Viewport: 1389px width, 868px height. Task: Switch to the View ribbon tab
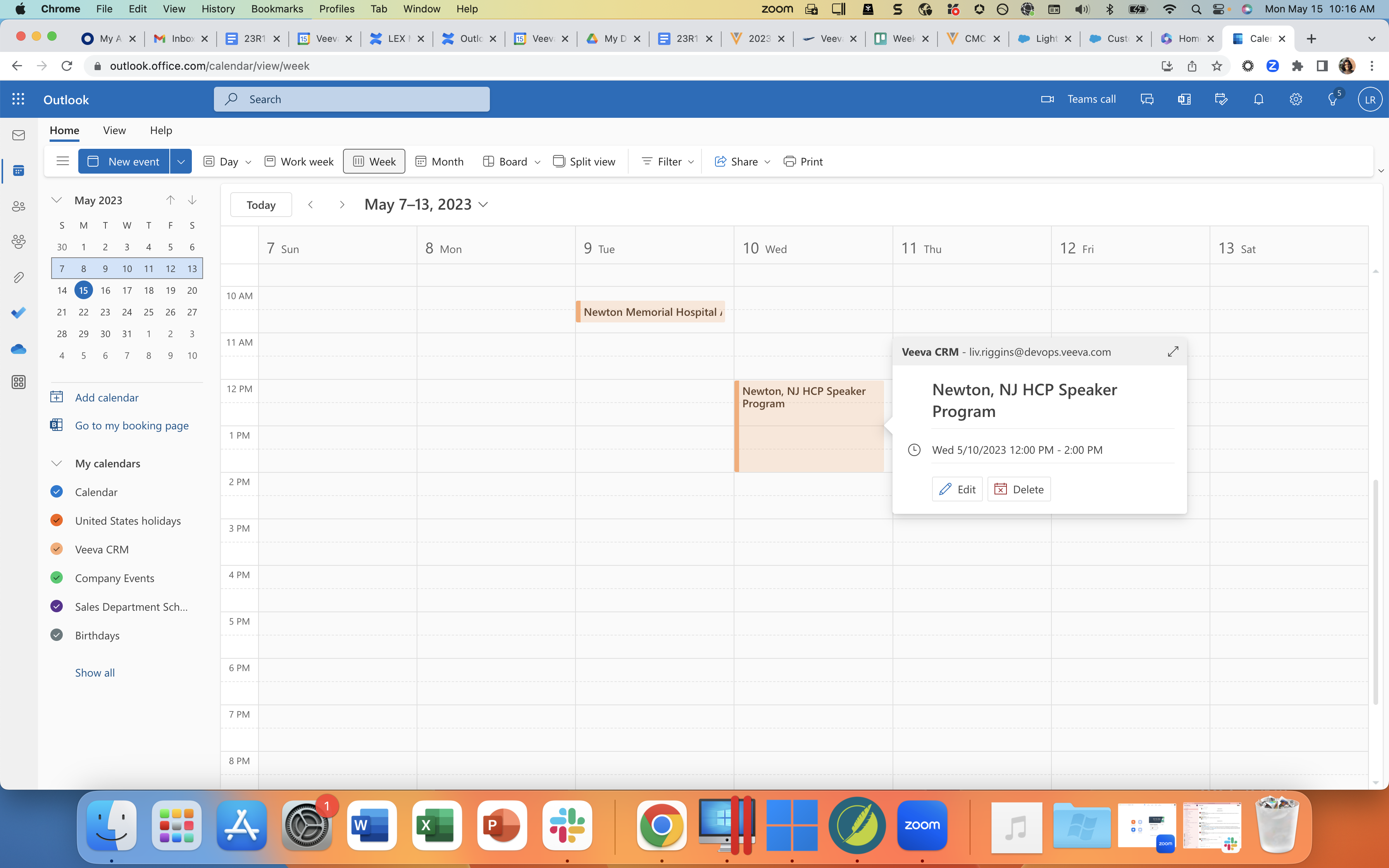114,130
